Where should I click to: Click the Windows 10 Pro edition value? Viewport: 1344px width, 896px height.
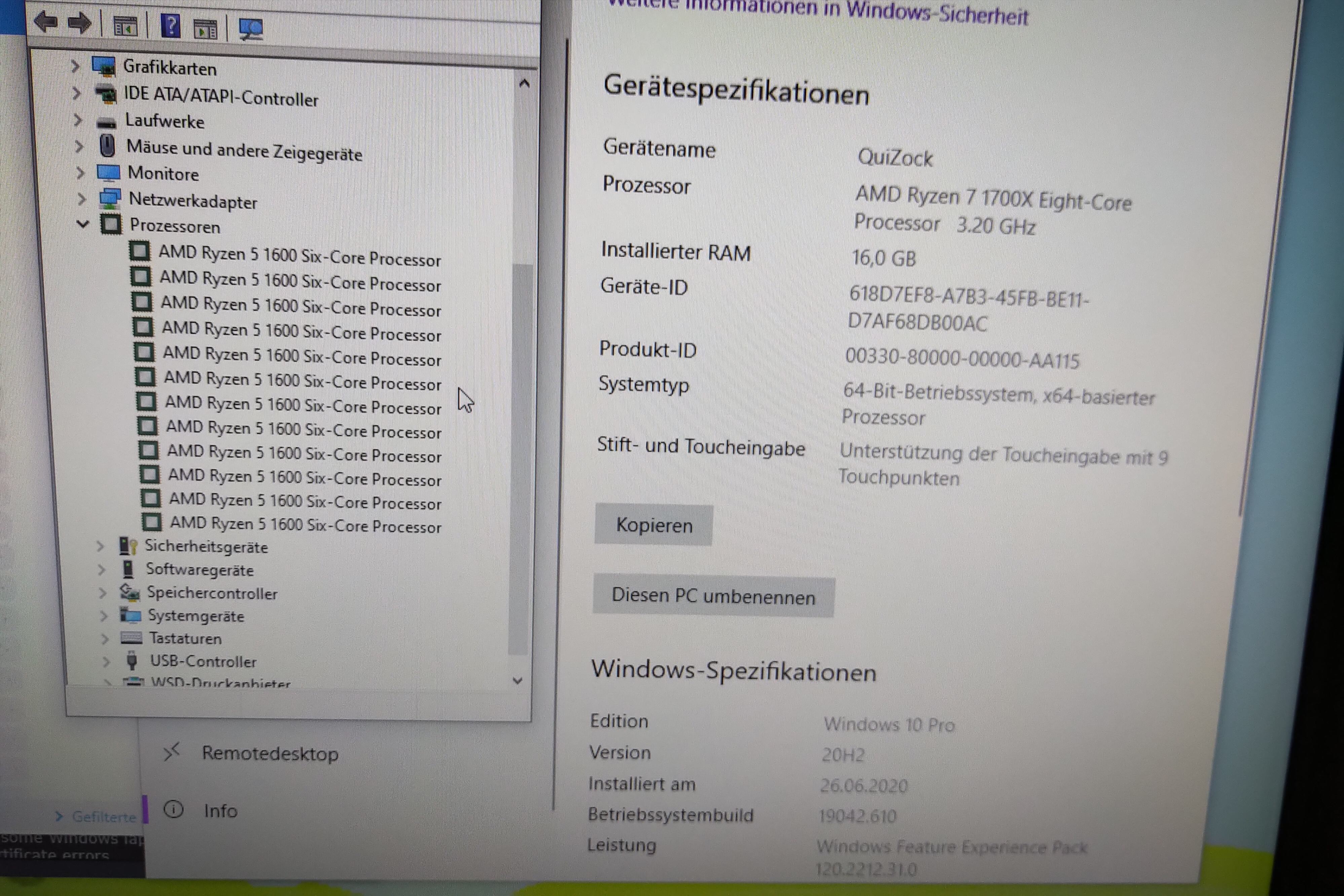[x=889, y=724]
